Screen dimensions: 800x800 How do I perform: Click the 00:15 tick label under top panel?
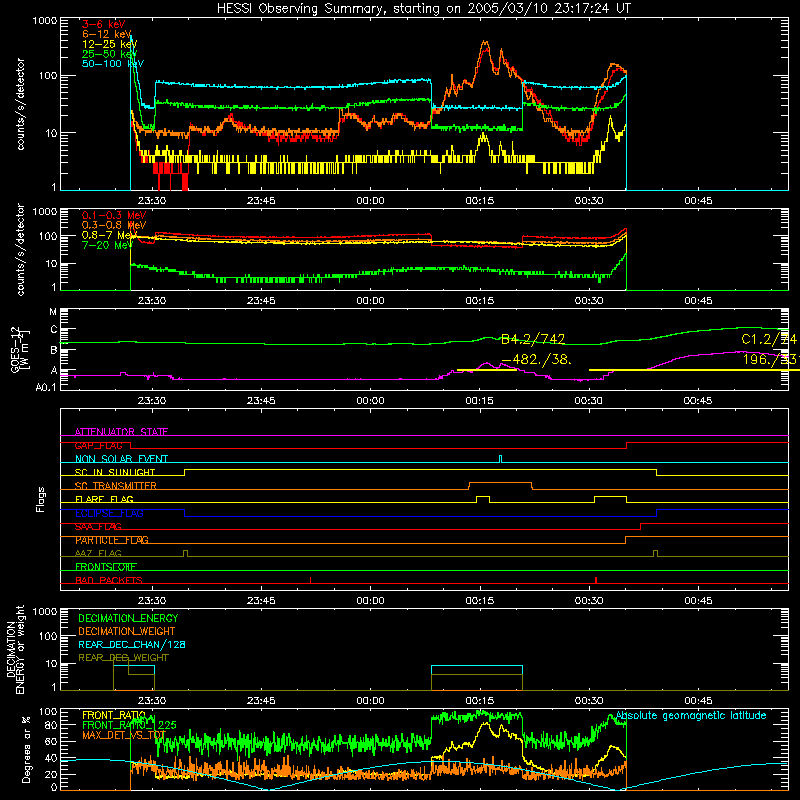(x=480, y=201)
